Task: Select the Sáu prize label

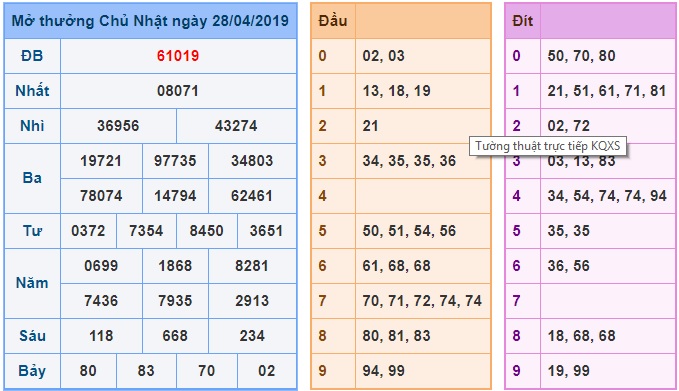Action: [32, 336]
